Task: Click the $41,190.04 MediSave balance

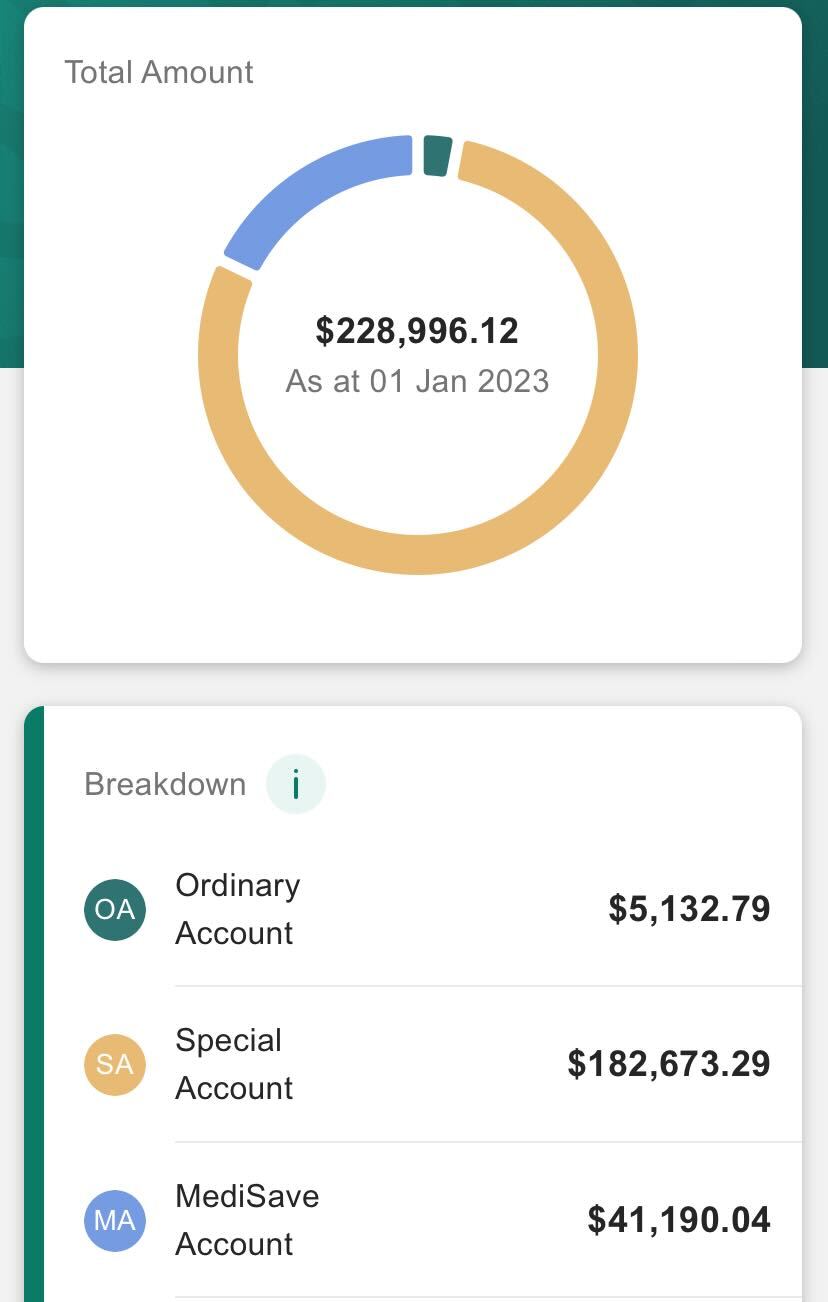Action: [x=679, y=1220]
